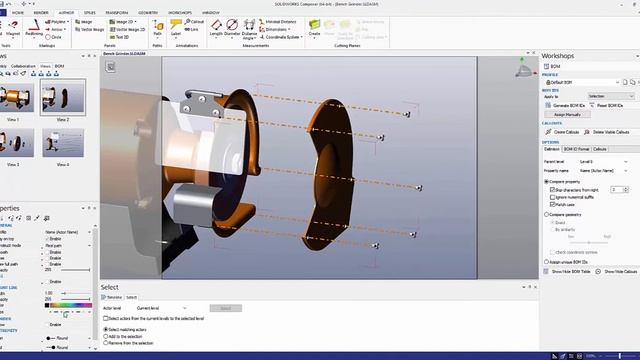The image size is (640, 360).
Task: Select the View 4 thumbnail
Action: coord(63,143)
